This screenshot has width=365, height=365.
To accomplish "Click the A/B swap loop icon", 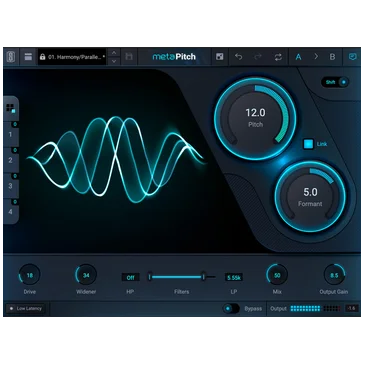I will coord(278,57).
